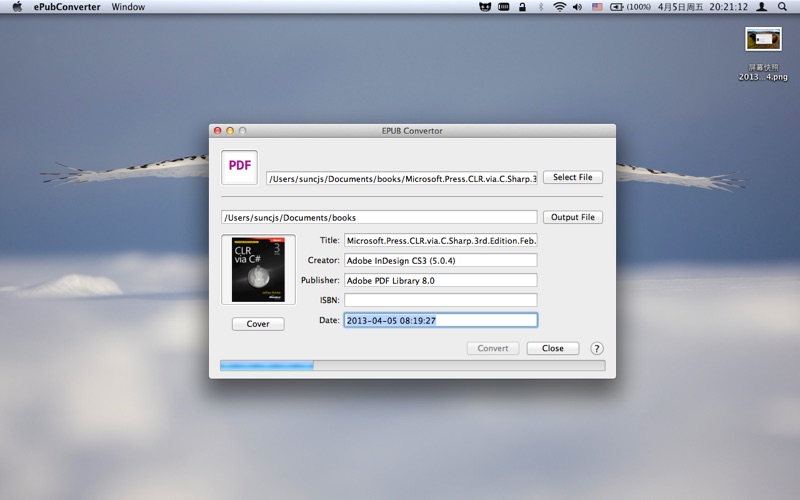Image resolution: width=800 pixels, height=500 pixels.
Task: Select the desktop screenshot PNG file
Action: click(x=763, y=54)
